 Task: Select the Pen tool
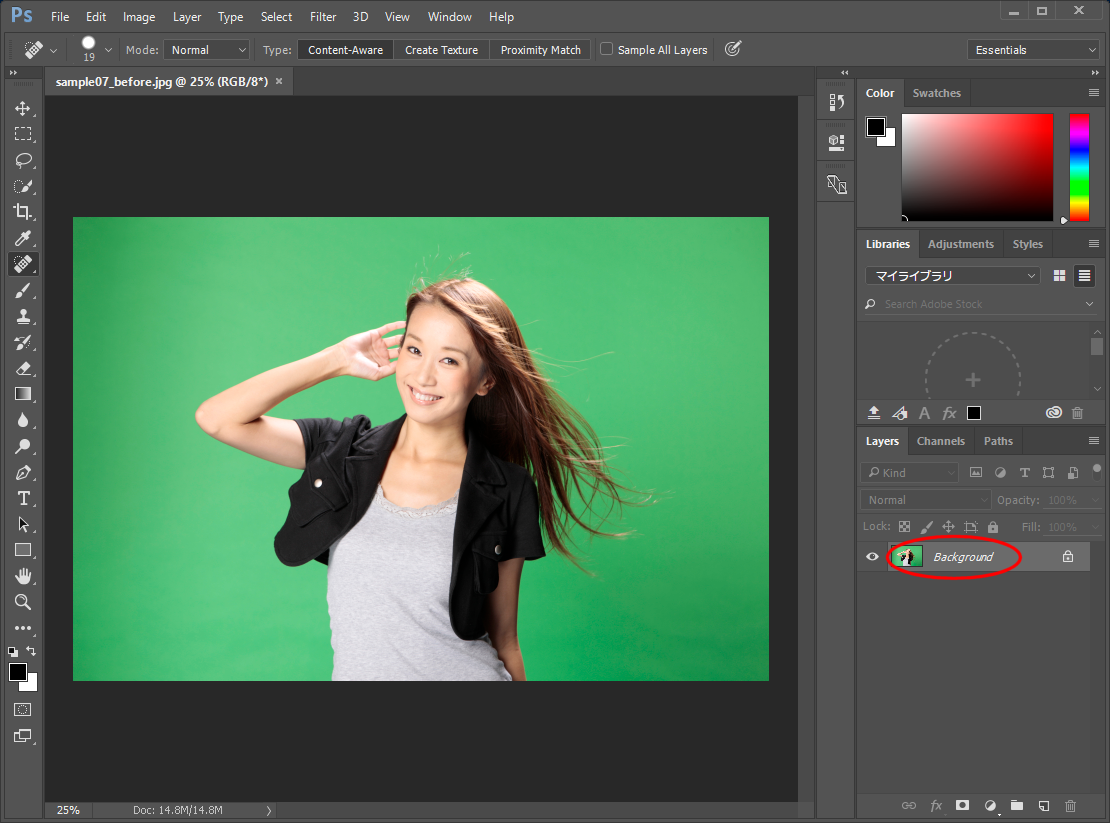click(23, 473)
